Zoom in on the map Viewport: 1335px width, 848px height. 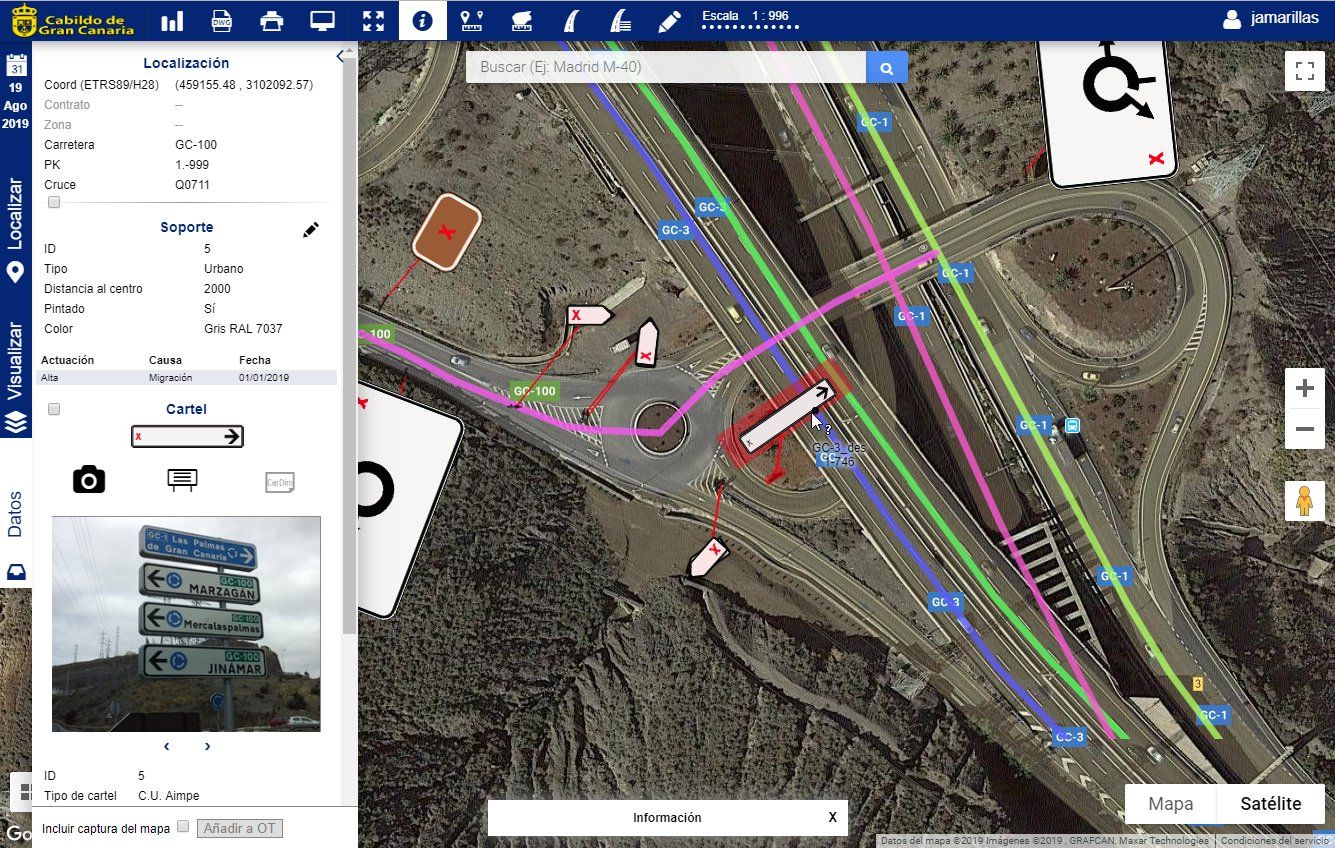(x=1304, y=388)
